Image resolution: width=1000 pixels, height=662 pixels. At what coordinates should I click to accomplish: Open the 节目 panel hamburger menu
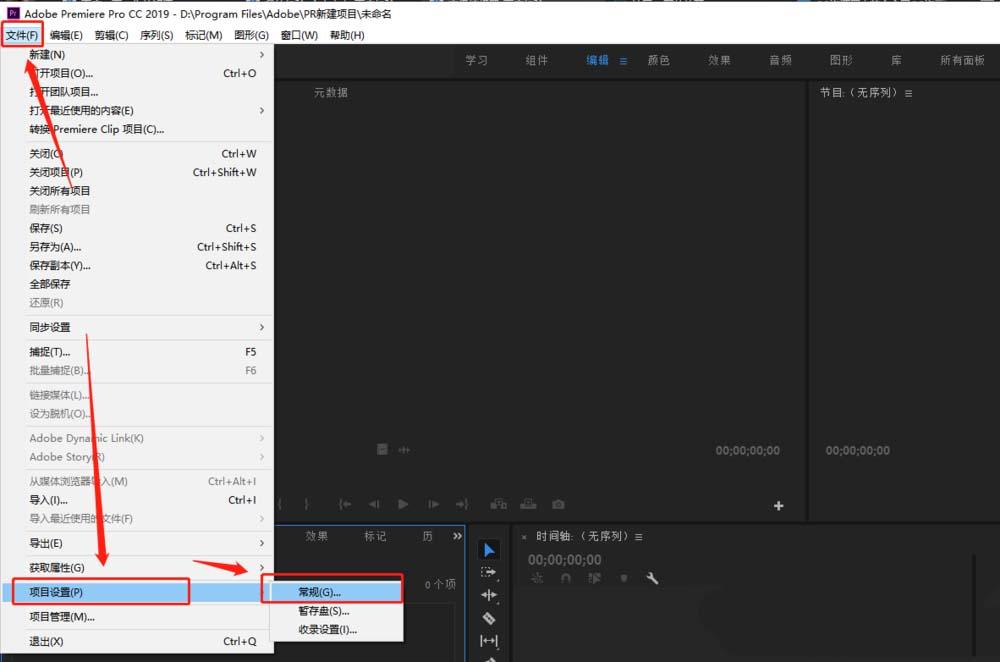pyautogui.click(x=908, y=93)
